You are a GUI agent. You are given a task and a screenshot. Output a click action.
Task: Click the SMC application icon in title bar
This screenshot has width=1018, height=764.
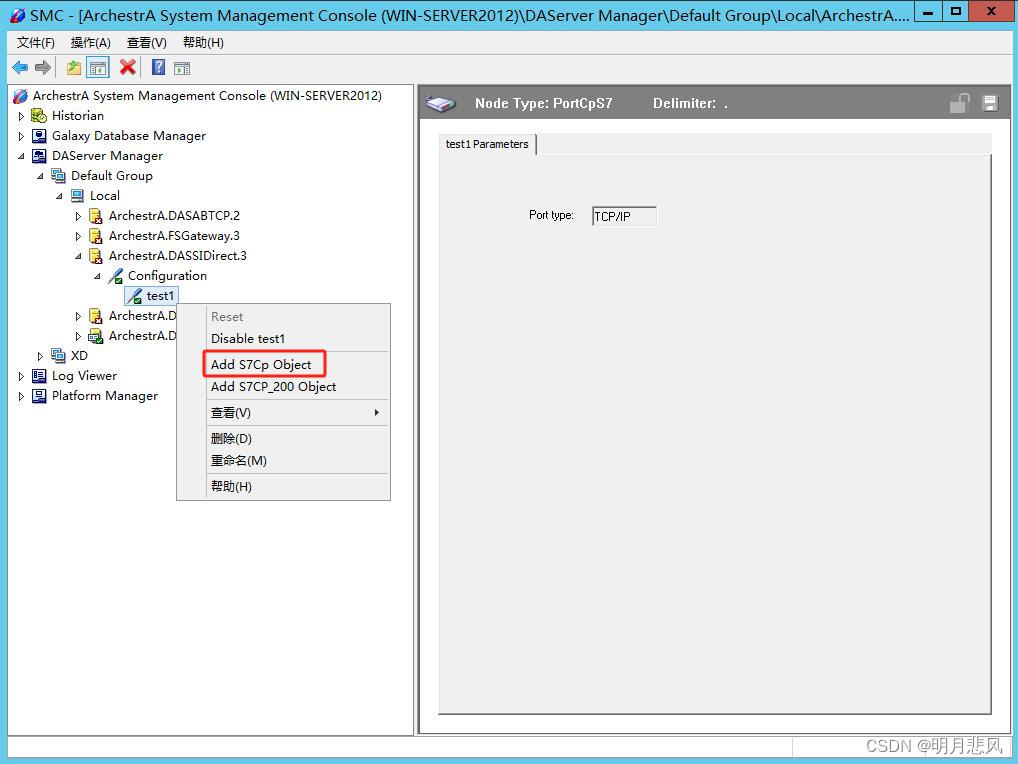(x=18, y=16)
